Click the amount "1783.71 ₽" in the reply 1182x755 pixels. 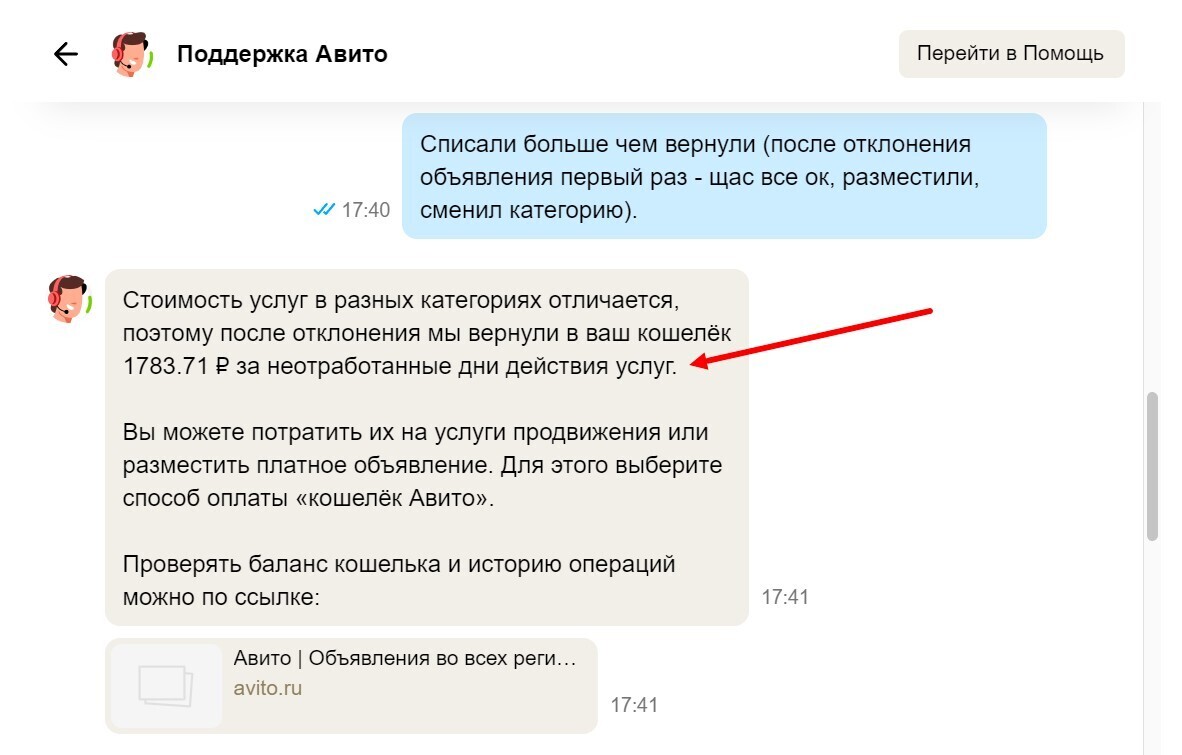coord(175,366)
